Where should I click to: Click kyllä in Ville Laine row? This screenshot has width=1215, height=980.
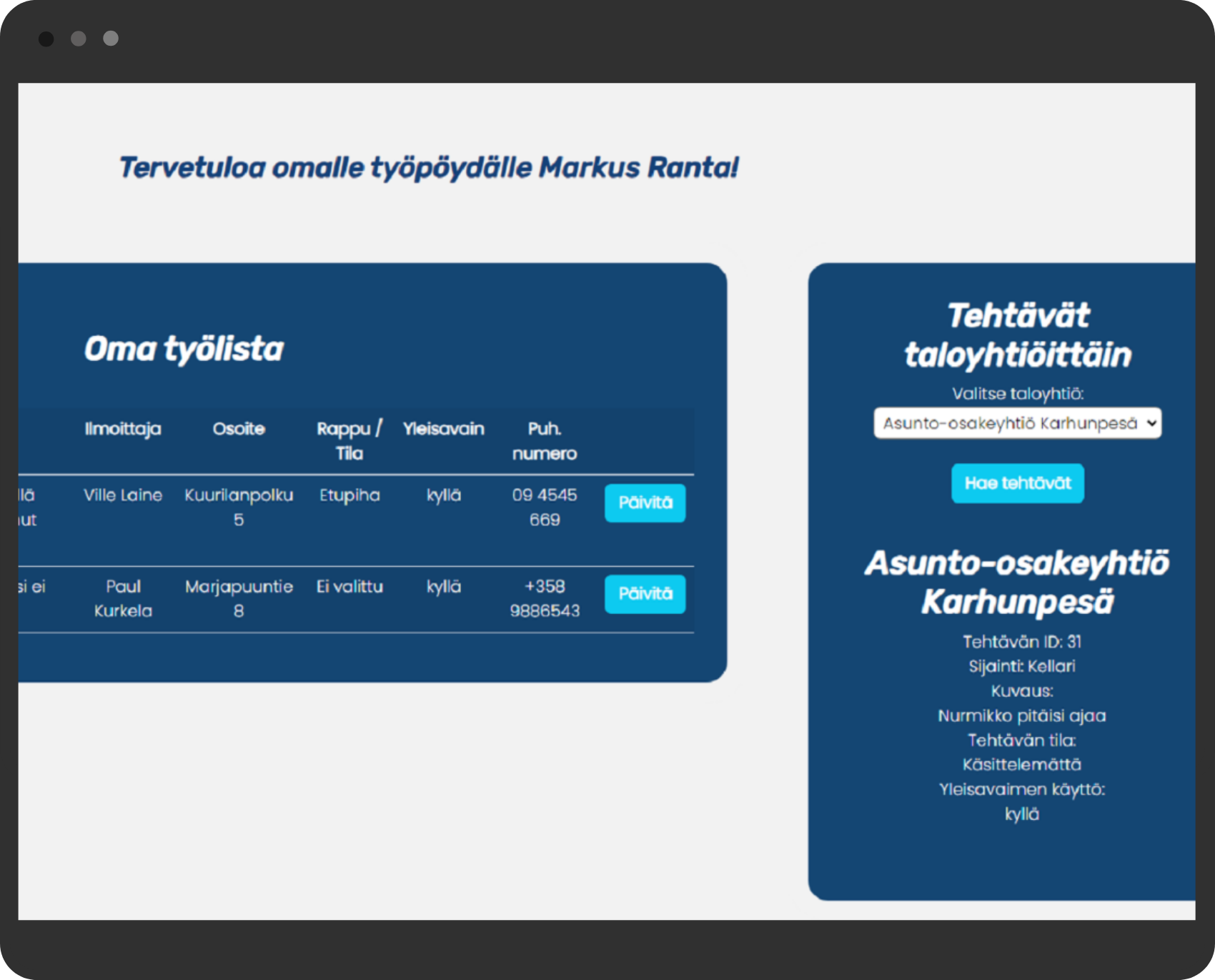click(x=443, y=495)
